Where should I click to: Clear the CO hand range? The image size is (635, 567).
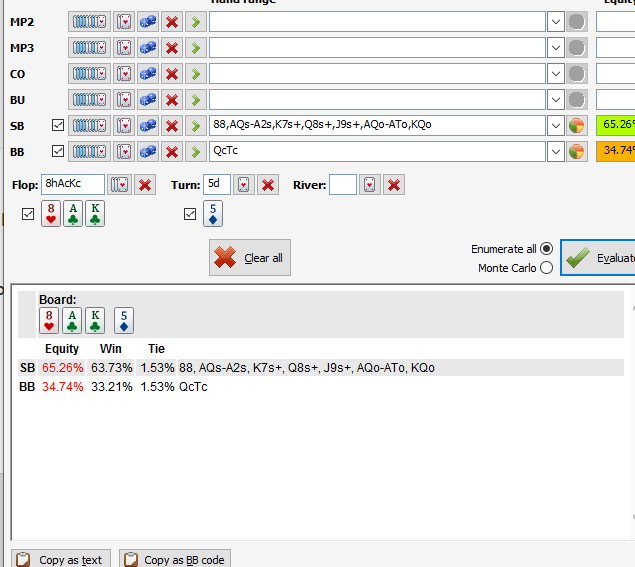pos(172,74)
